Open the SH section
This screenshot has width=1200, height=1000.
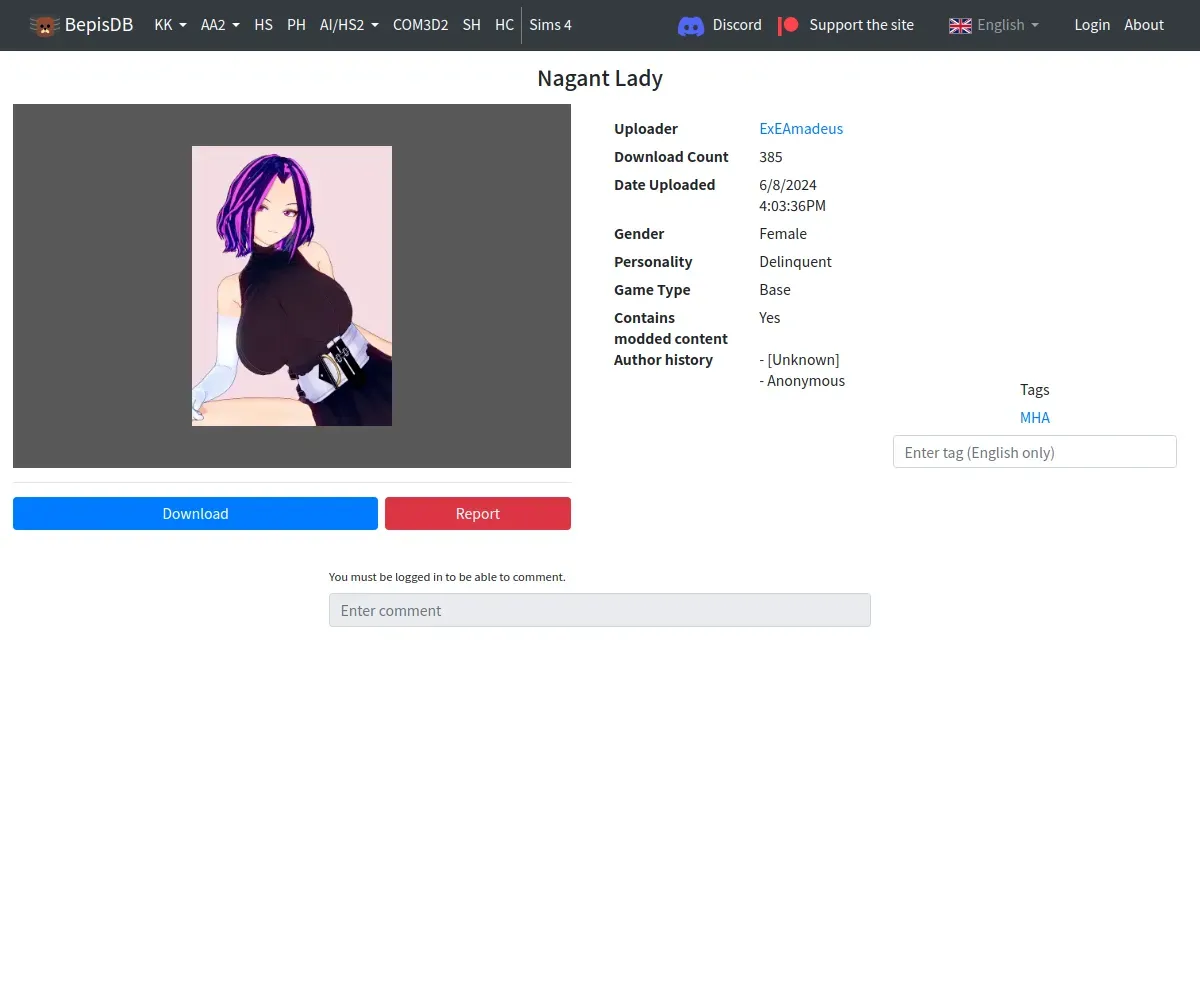472,25
